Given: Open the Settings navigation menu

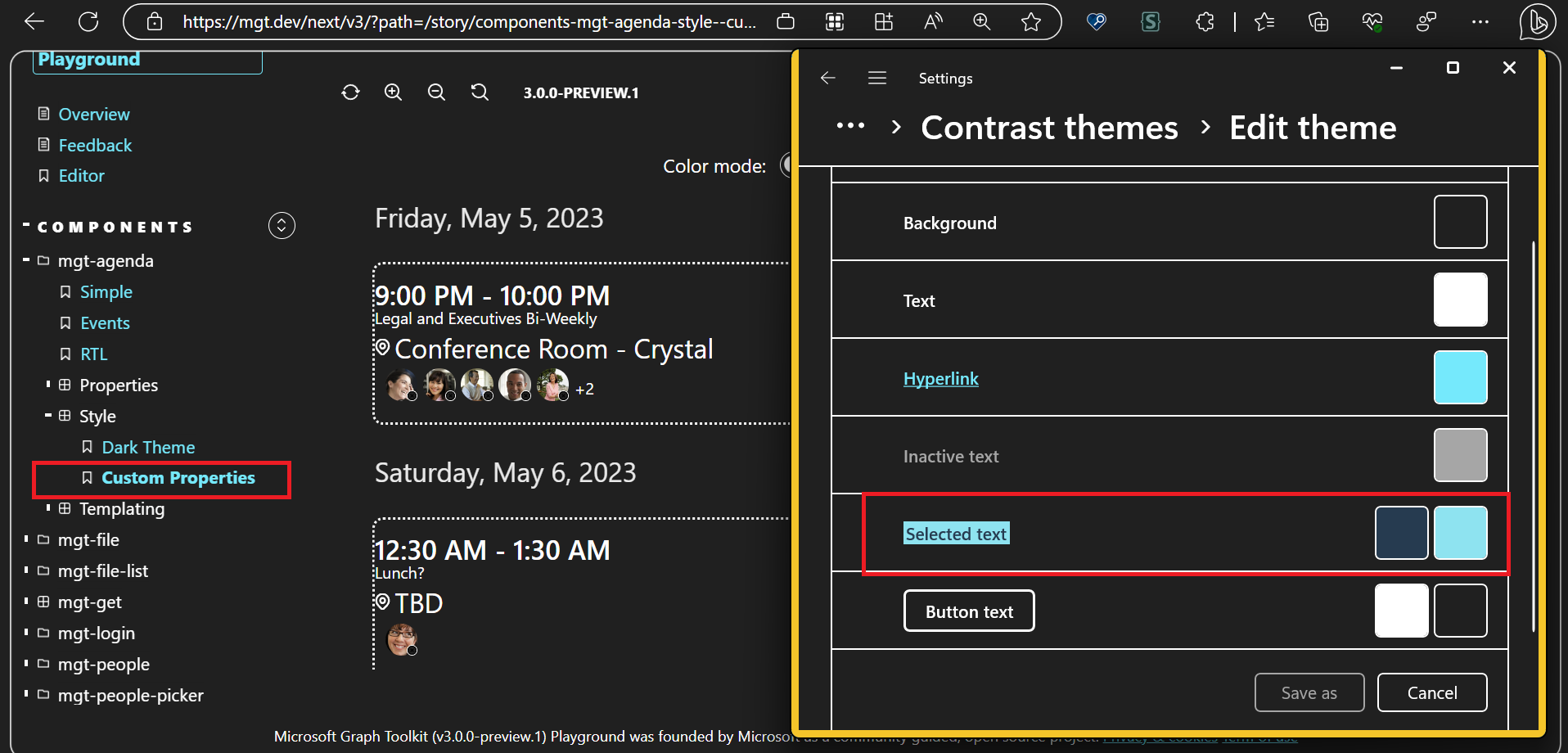Looking at the screenshot, I should click(x=876, y=77).
